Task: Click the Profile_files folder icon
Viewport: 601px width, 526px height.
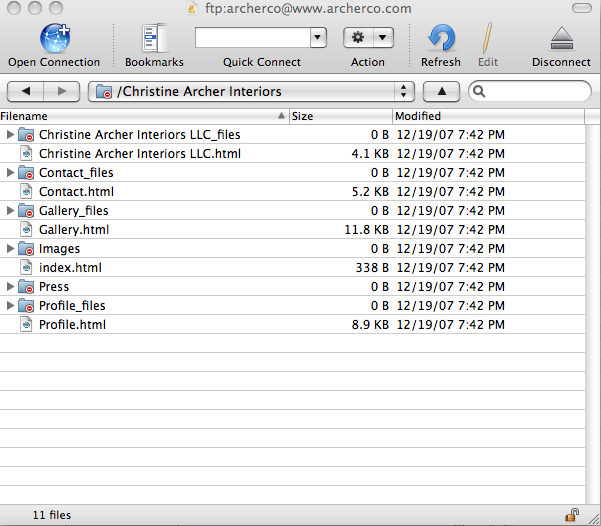Action: [x=26, y=306]
